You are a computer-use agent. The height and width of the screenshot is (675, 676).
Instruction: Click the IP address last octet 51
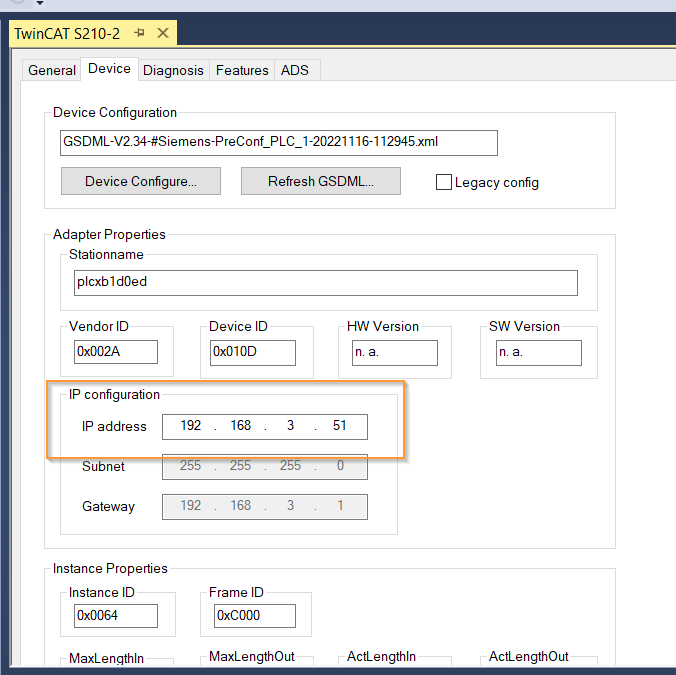pyautogui.click(x=340, y=425)
